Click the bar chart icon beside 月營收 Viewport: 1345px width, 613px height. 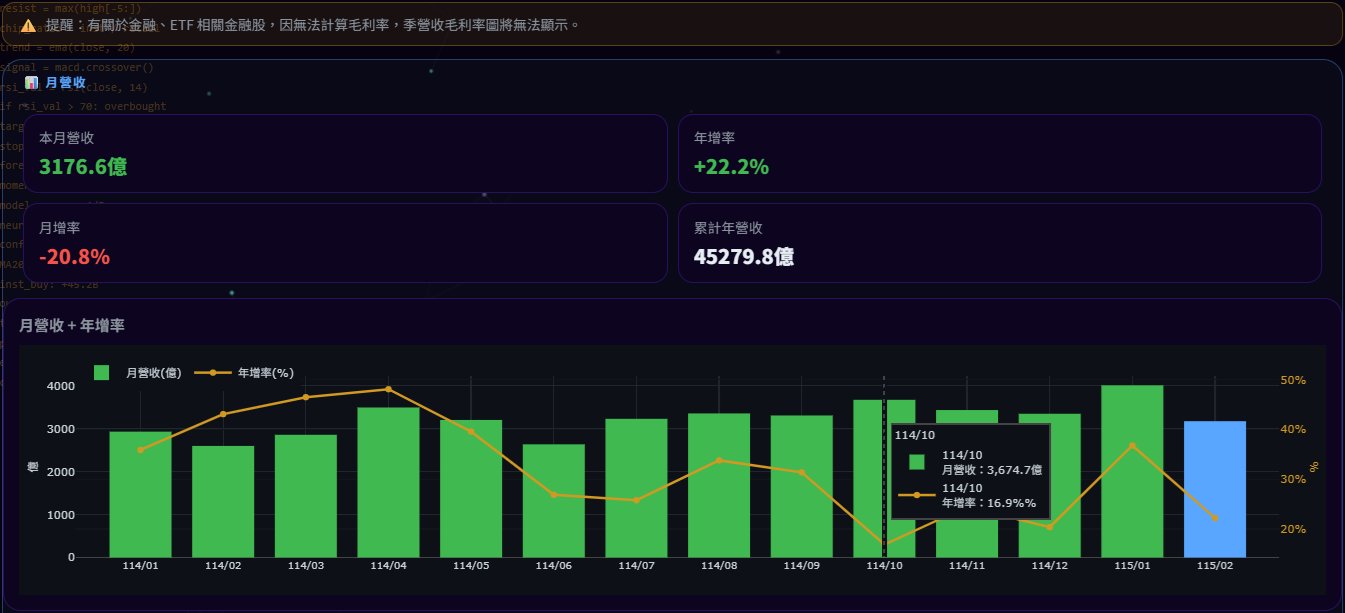[31, 83]
